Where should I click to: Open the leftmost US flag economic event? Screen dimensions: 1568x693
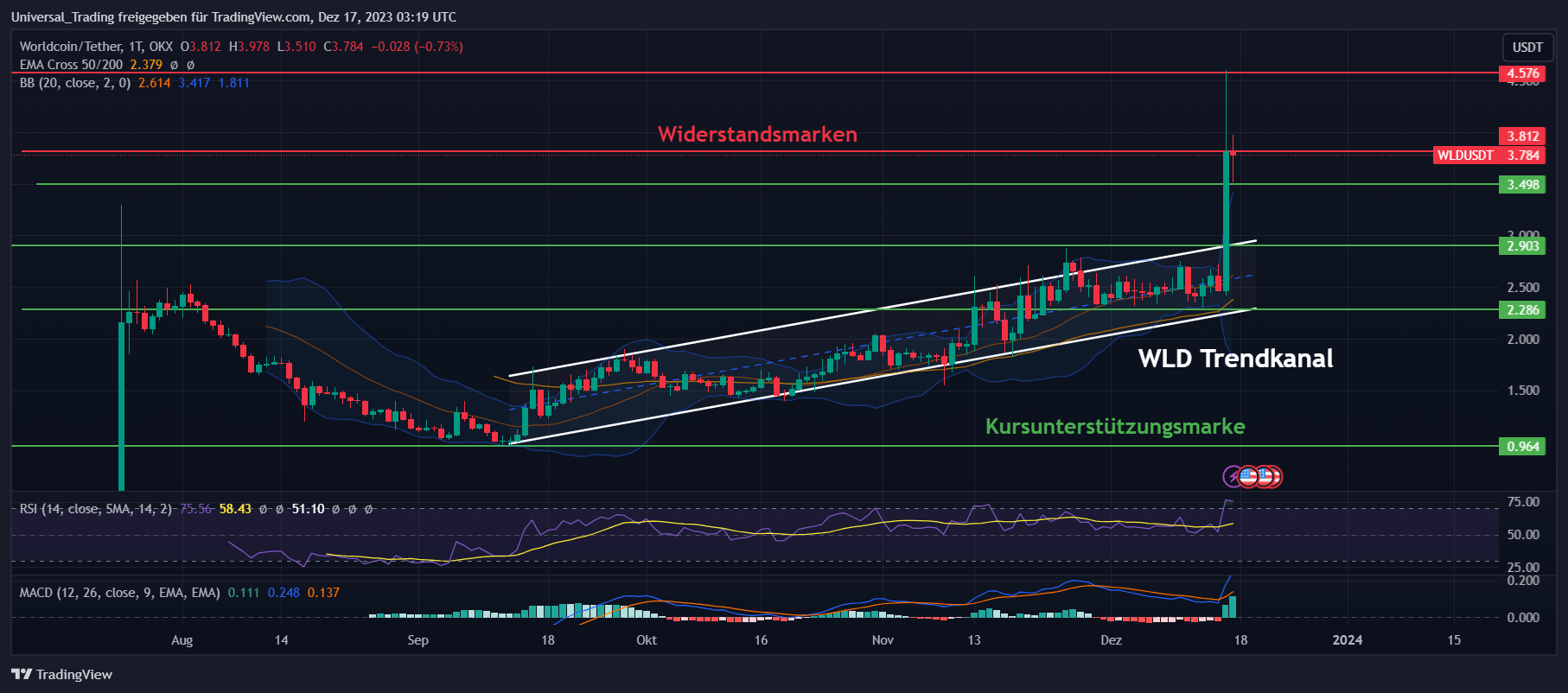(1248, 476)
